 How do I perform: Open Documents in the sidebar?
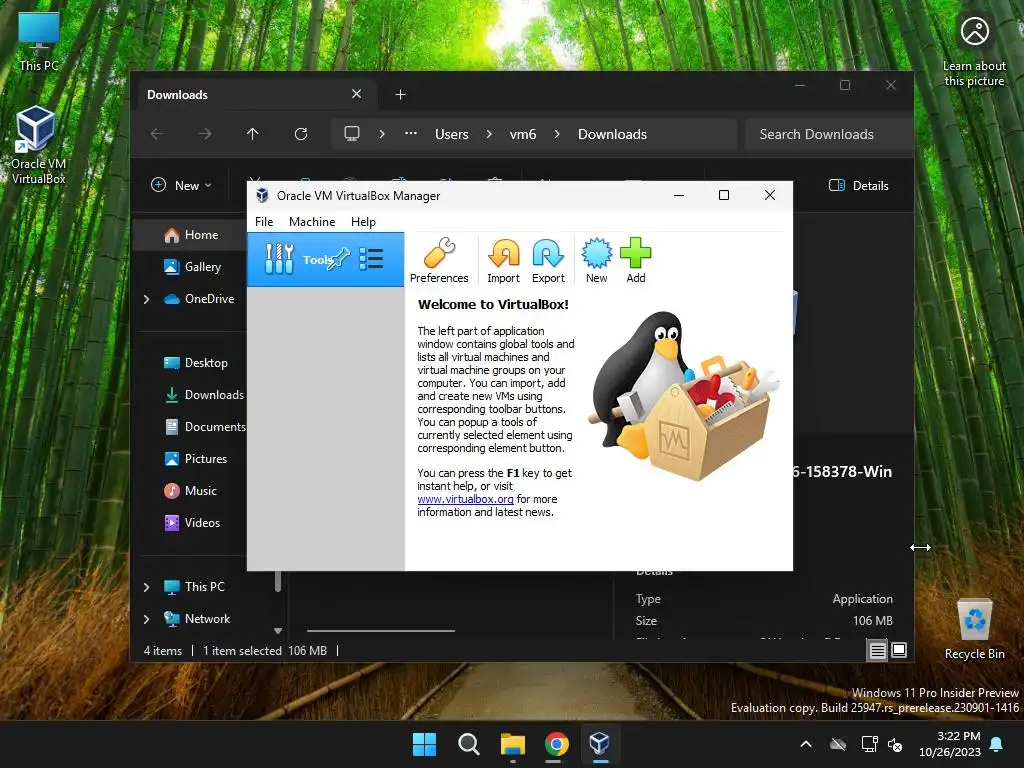[x=205, y=426]
